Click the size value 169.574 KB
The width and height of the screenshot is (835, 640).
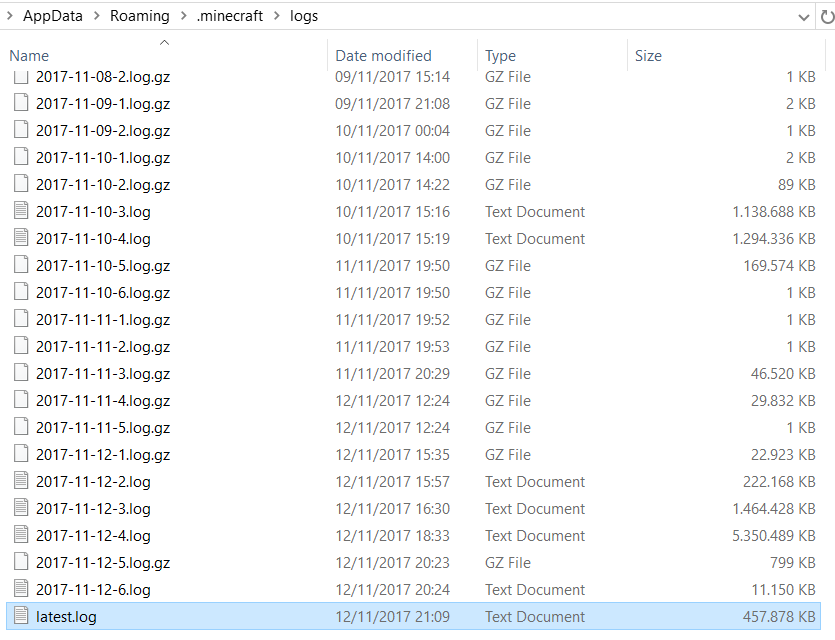tap(780, 266)
